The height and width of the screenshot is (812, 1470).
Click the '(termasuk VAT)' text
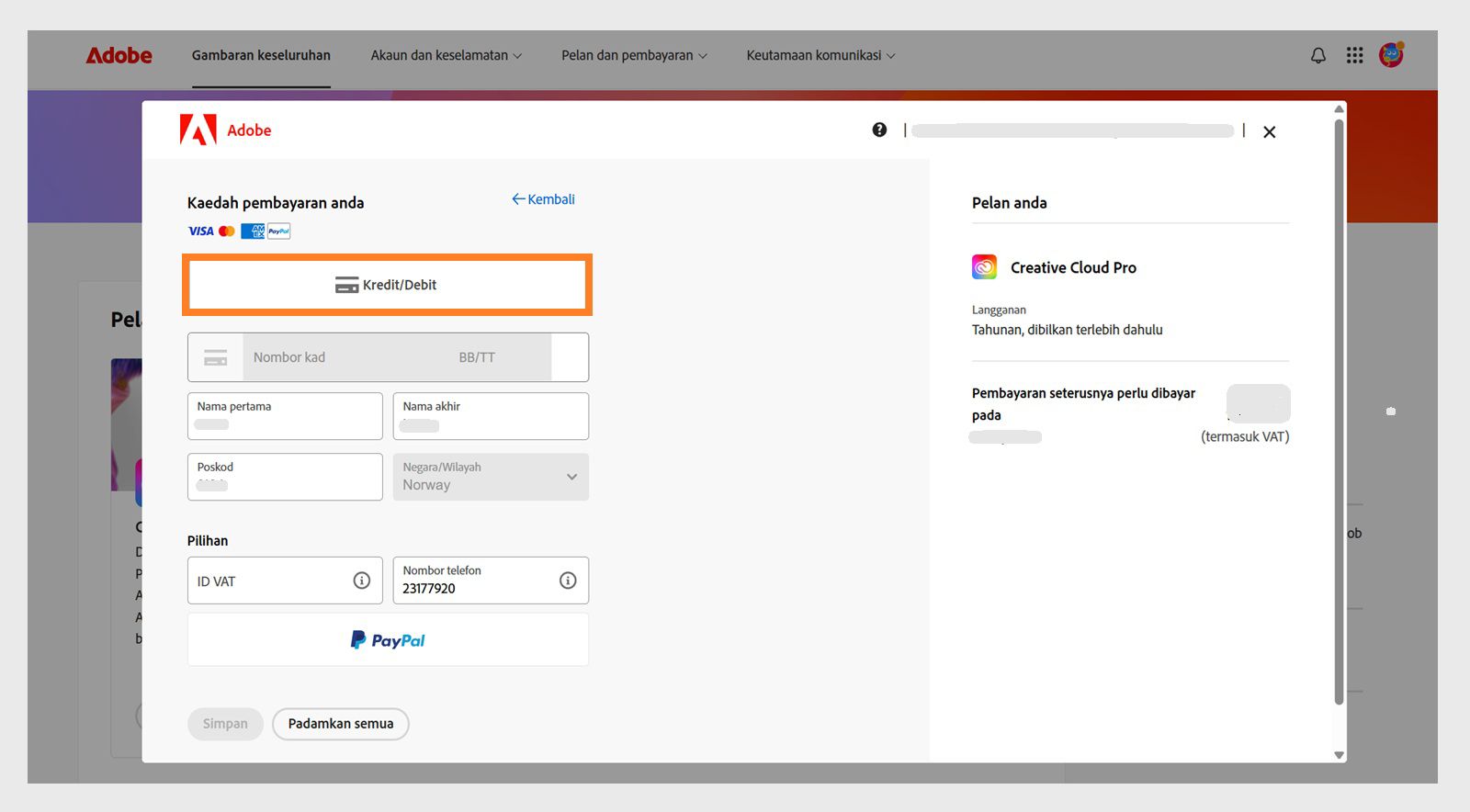[x=1245, y=437]
